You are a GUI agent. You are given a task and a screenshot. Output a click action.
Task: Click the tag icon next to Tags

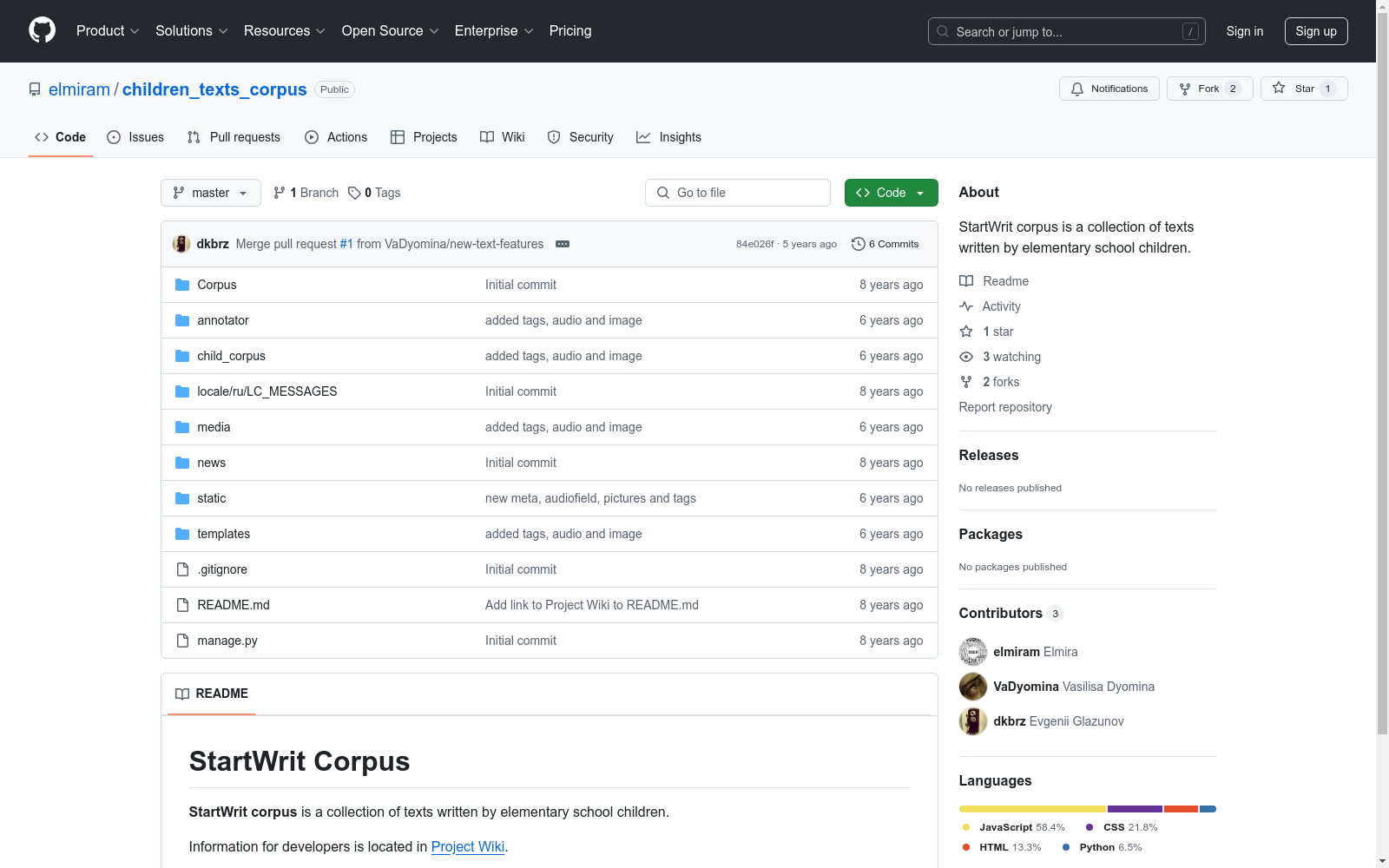(x=354, y=193)
